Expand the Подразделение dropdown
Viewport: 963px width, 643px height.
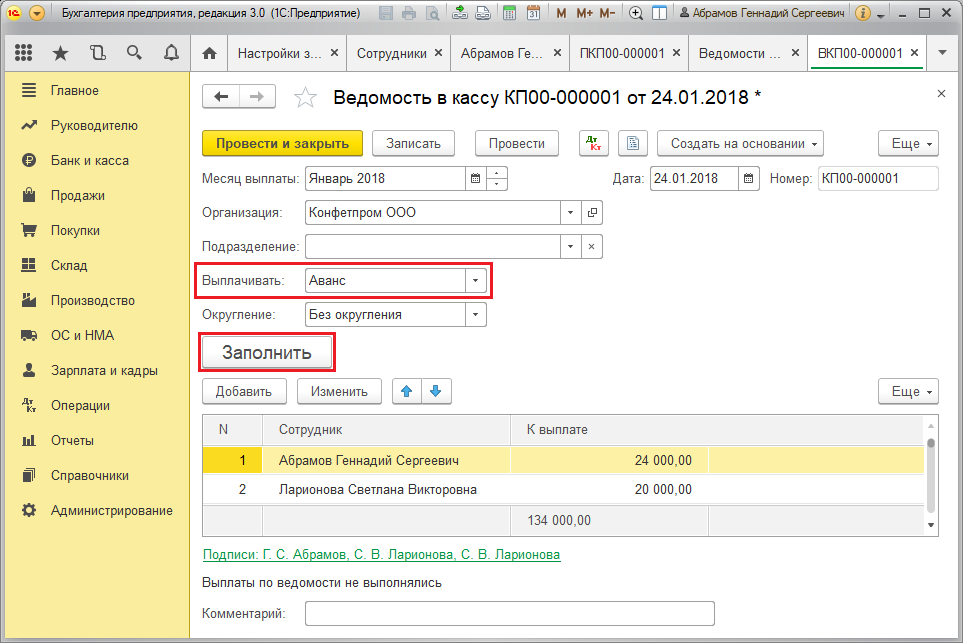[571, 246]
